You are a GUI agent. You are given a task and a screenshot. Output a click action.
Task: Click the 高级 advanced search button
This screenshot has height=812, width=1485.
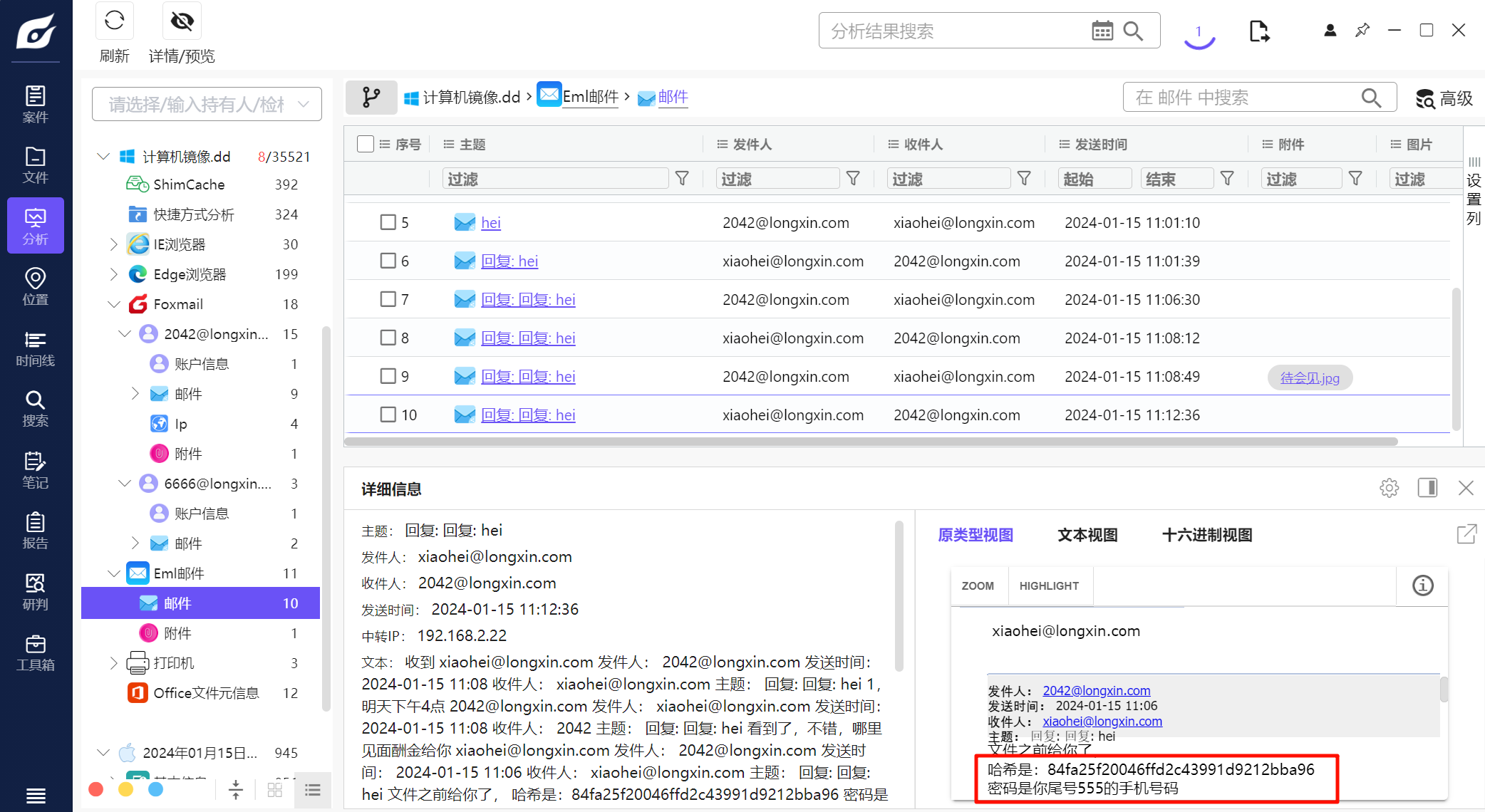click(1444, 98)
